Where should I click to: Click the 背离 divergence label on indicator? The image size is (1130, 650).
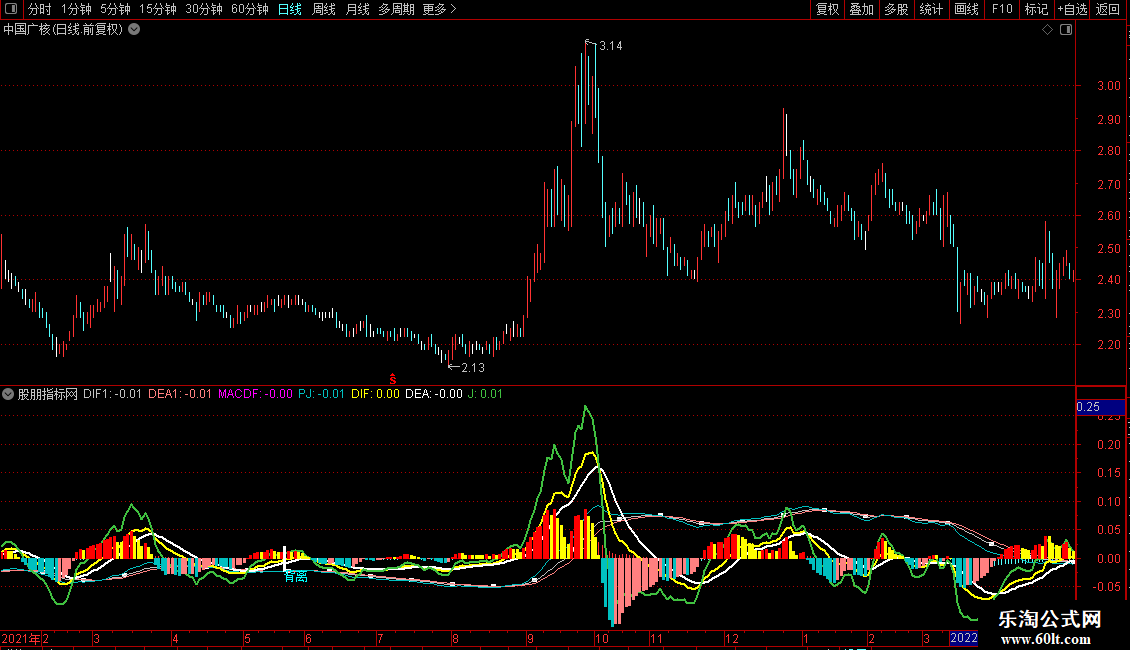pos(296,576)
